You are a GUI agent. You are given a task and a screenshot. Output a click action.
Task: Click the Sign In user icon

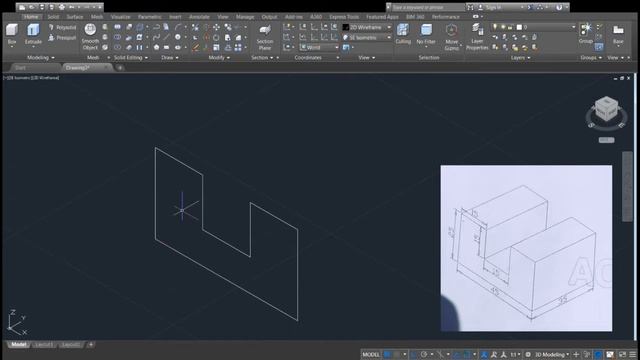click(480, 7)
